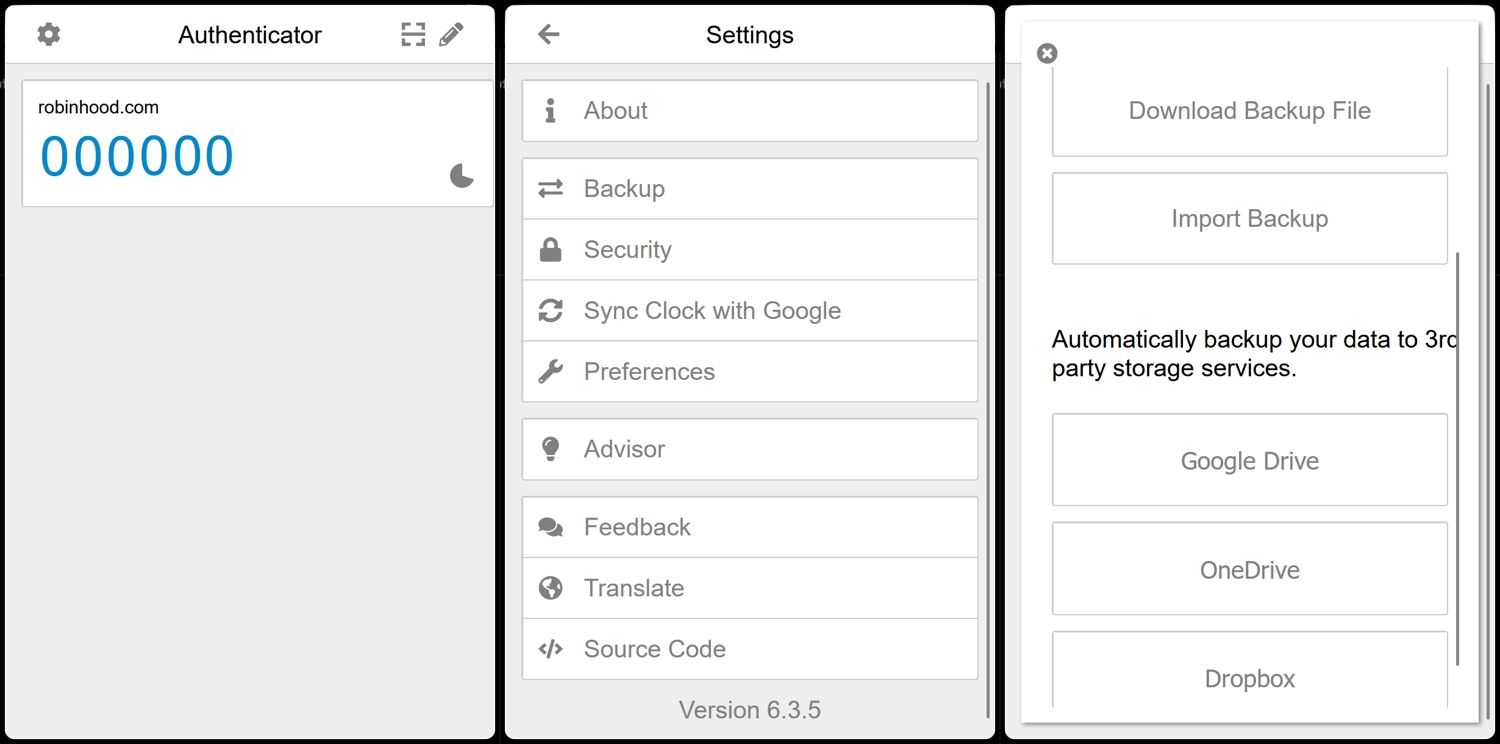
Task: Close the backup dialog with the X
Action: click(x=1047, y=53)
